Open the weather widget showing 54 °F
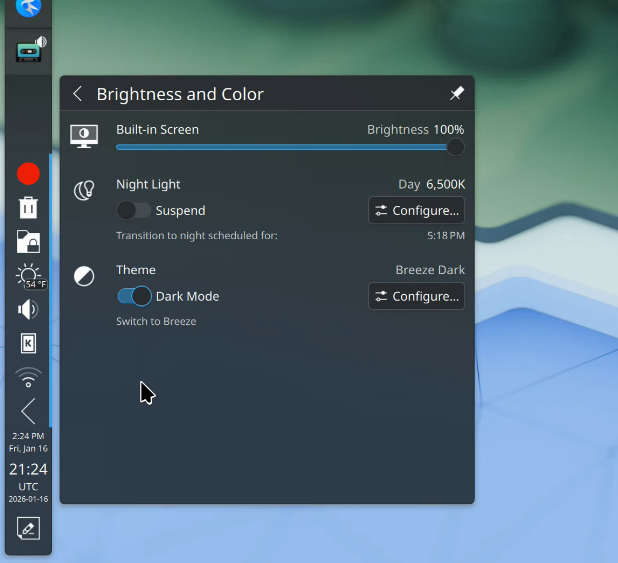This screenshot has width=618, height=563. 28,276
